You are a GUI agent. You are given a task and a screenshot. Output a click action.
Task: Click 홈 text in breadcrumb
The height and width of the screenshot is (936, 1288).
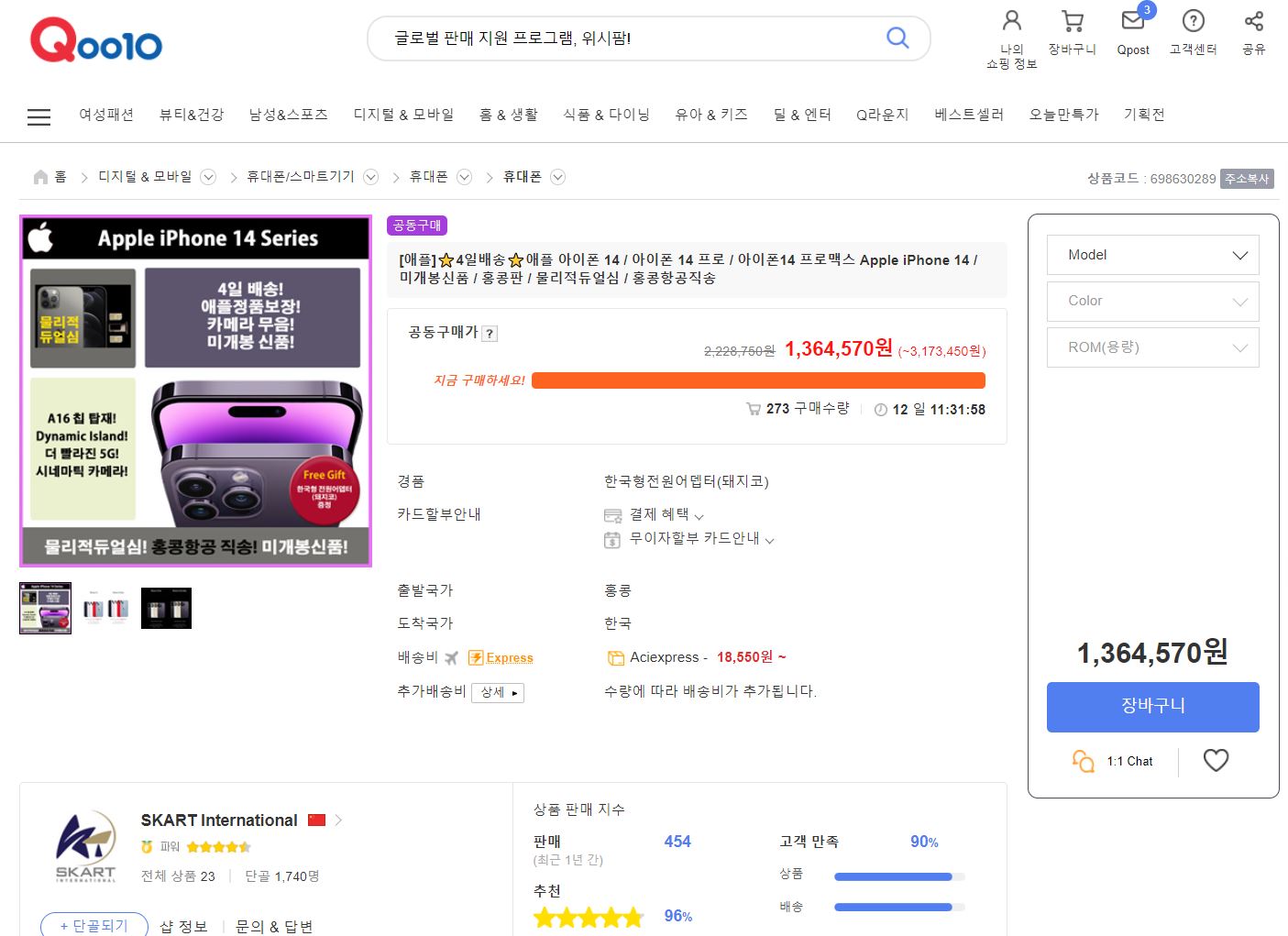tap(61, 177)
